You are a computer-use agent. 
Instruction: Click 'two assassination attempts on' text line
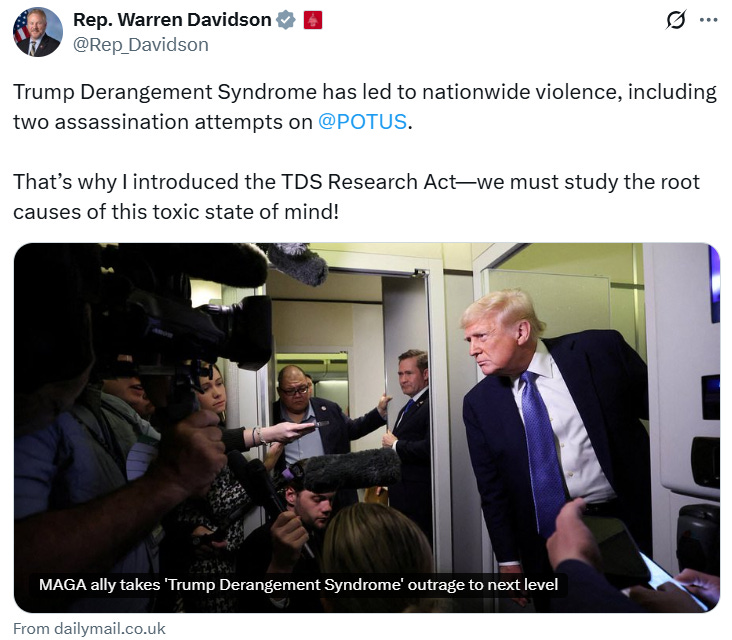(x=163, y=122)
